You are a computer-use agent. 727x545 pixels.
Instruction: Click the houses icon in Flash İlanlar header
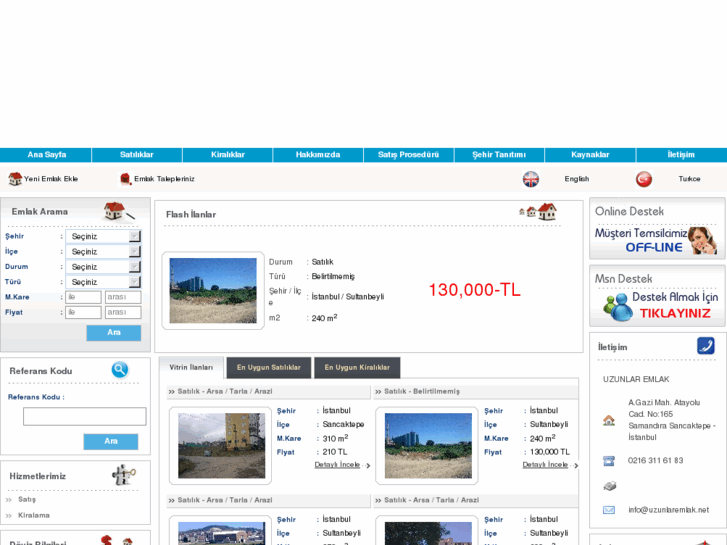tap(538, 212)
